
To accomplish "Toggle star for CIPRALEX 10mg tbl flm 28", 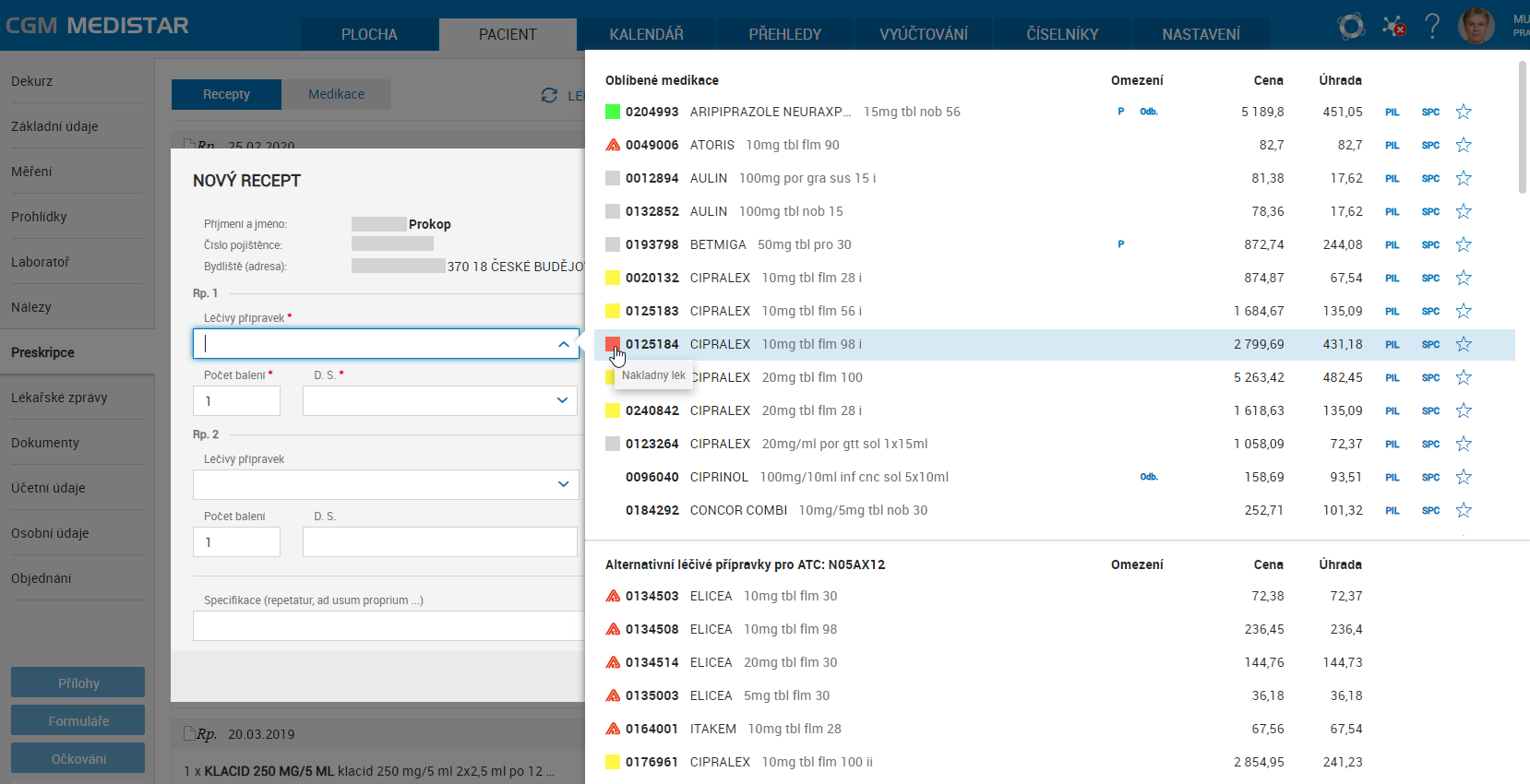I will tap(1464, 278).
